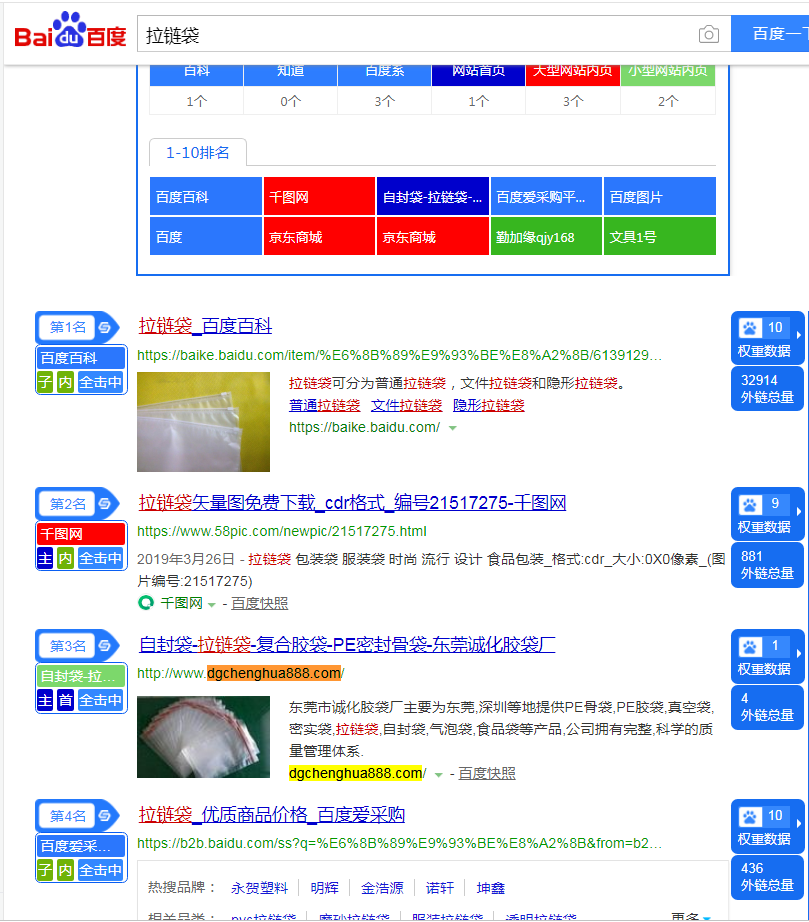Click the 子 tag under 第1名
The height and width of the screenshot is (922, 809).
(45, 382)
